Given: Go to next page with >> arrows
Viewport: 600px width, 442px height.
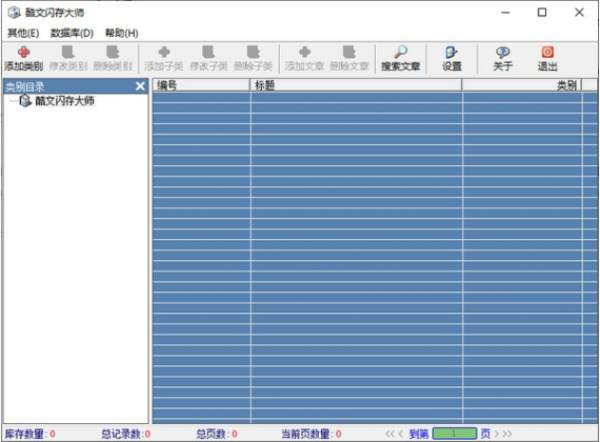Looking at the screenshot, I should point(506,434).
